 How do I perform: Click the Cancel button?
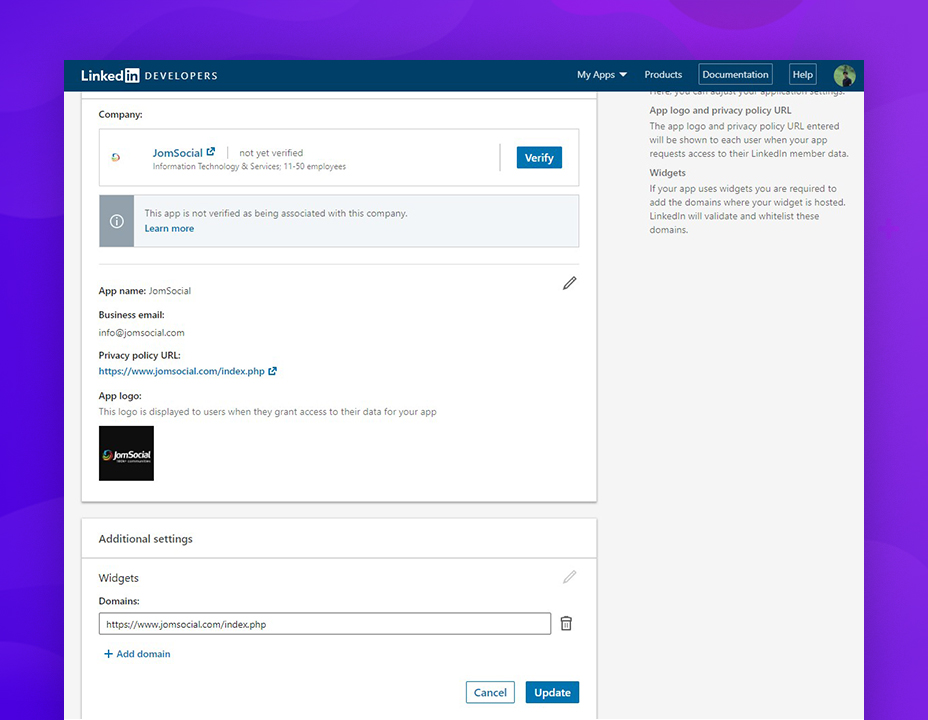point(490,692)
